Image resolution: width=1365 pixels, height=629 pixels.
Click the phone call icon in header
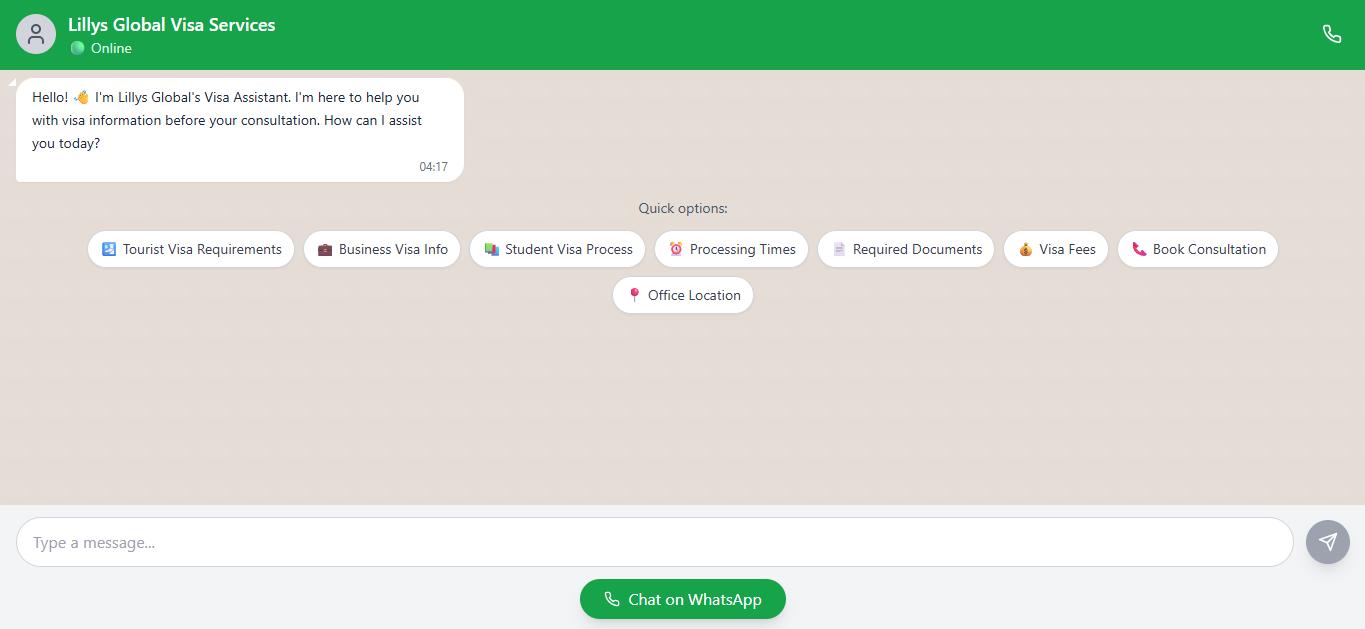point(1332,34)
